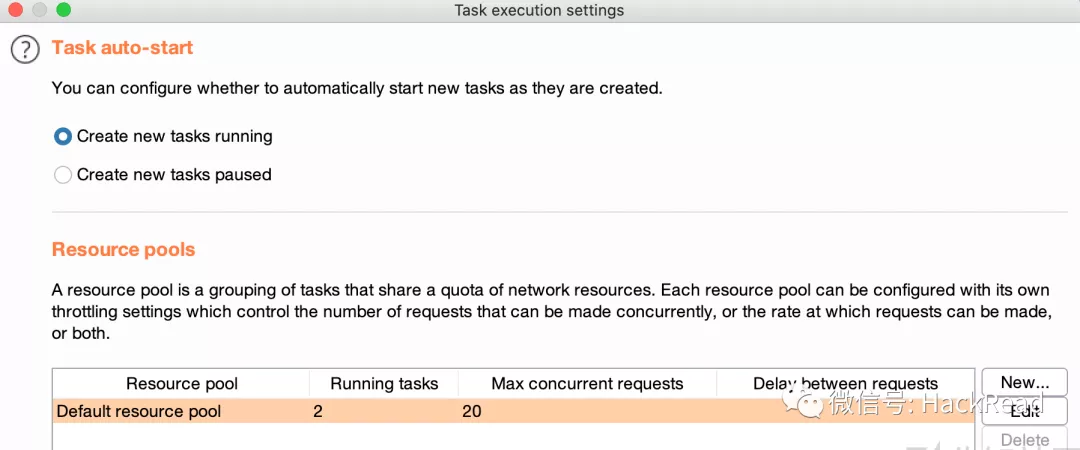Click 'Delay between requests' column header
1080x450 pixels.
[x=845, y=384]
